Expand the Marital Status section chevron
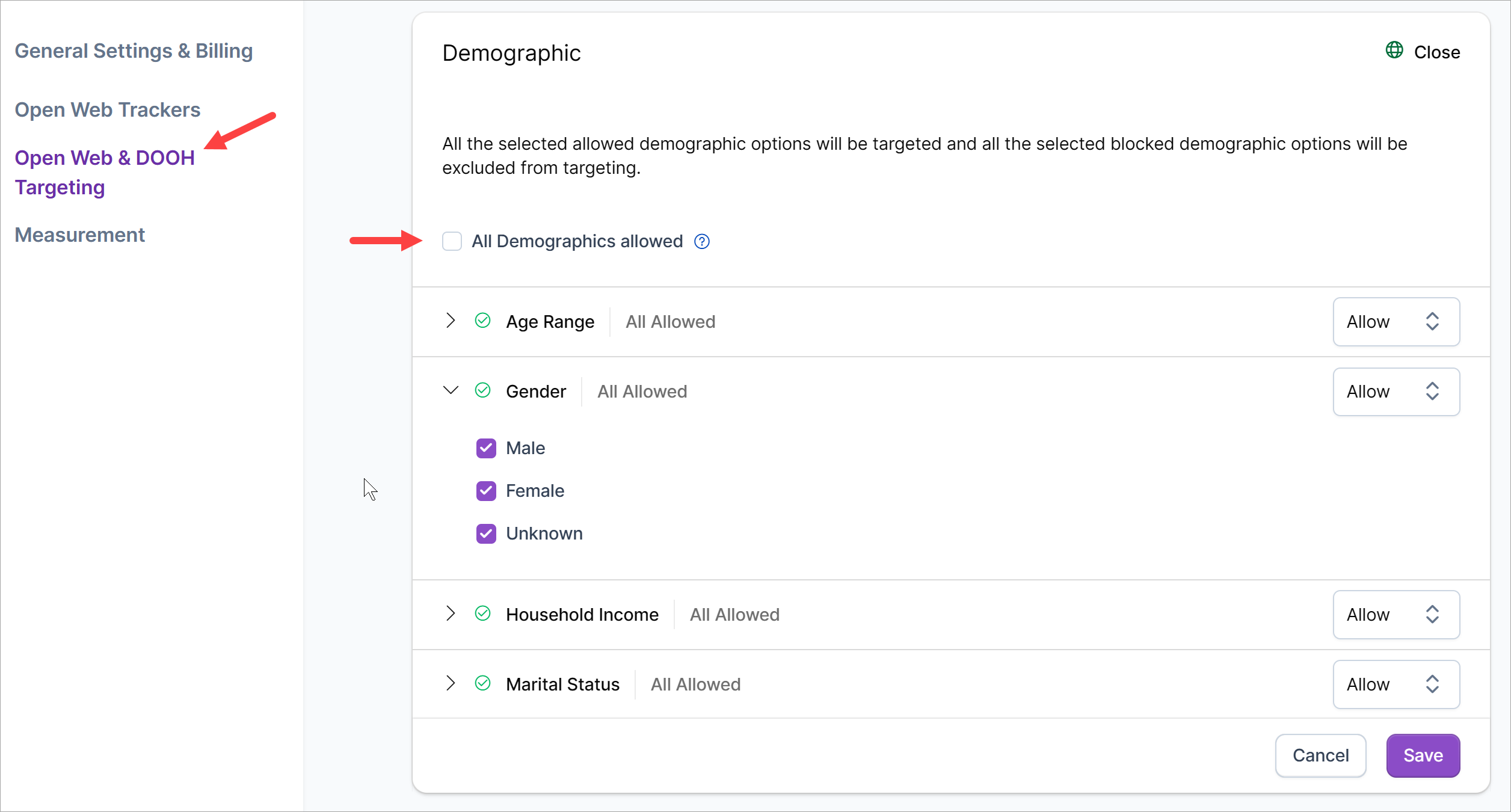Viewport: 1511px width, 812px height. click(451, 683)
